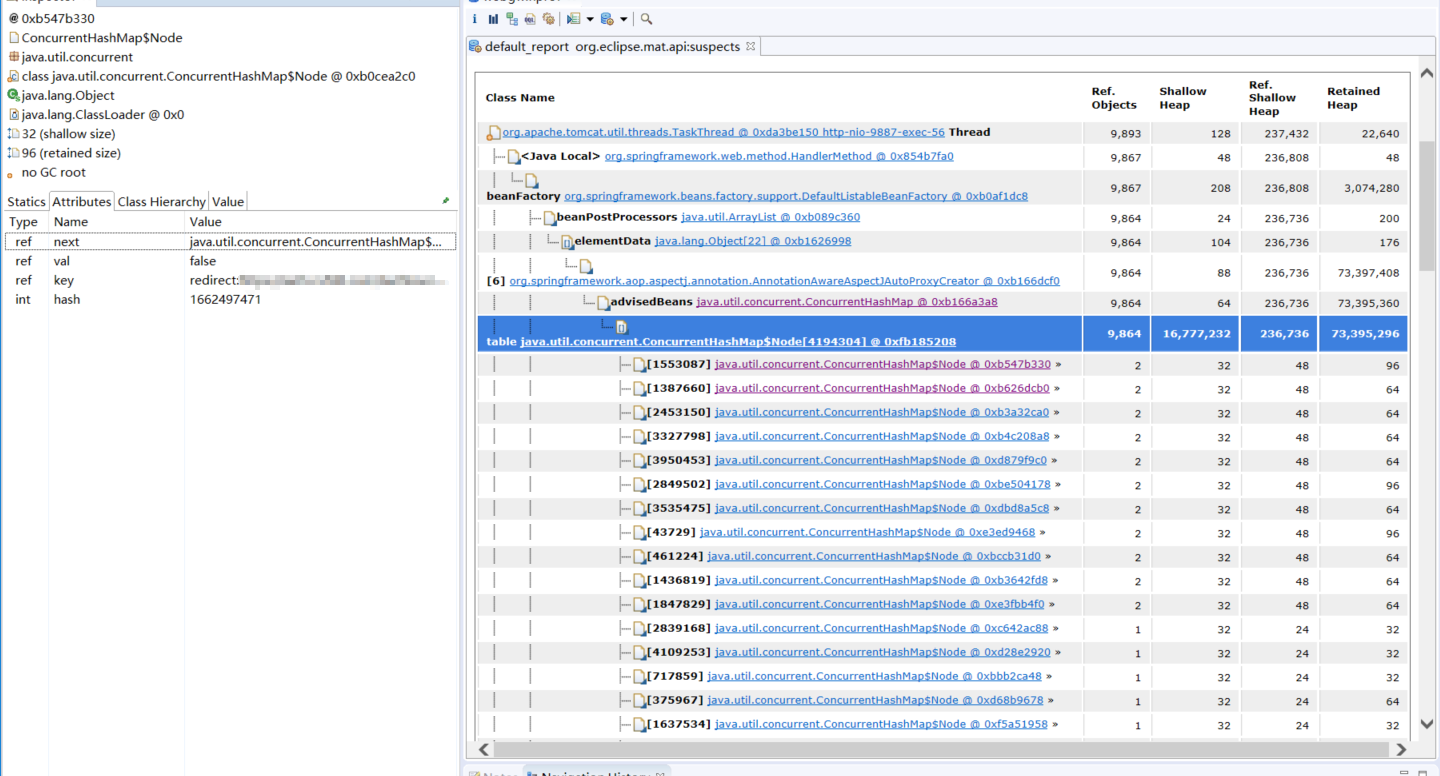Screen dimensions: 1440x776
Task: Click the magnifier Find Object icon
Action: coord(646,19)
